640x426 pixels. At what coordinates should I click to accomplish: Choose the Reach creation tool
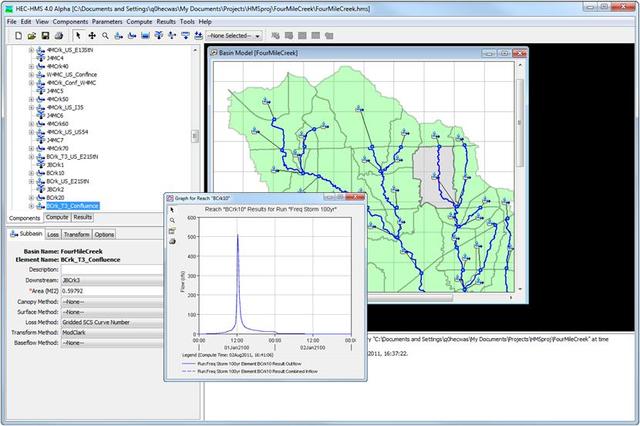[x=132, y=36]
